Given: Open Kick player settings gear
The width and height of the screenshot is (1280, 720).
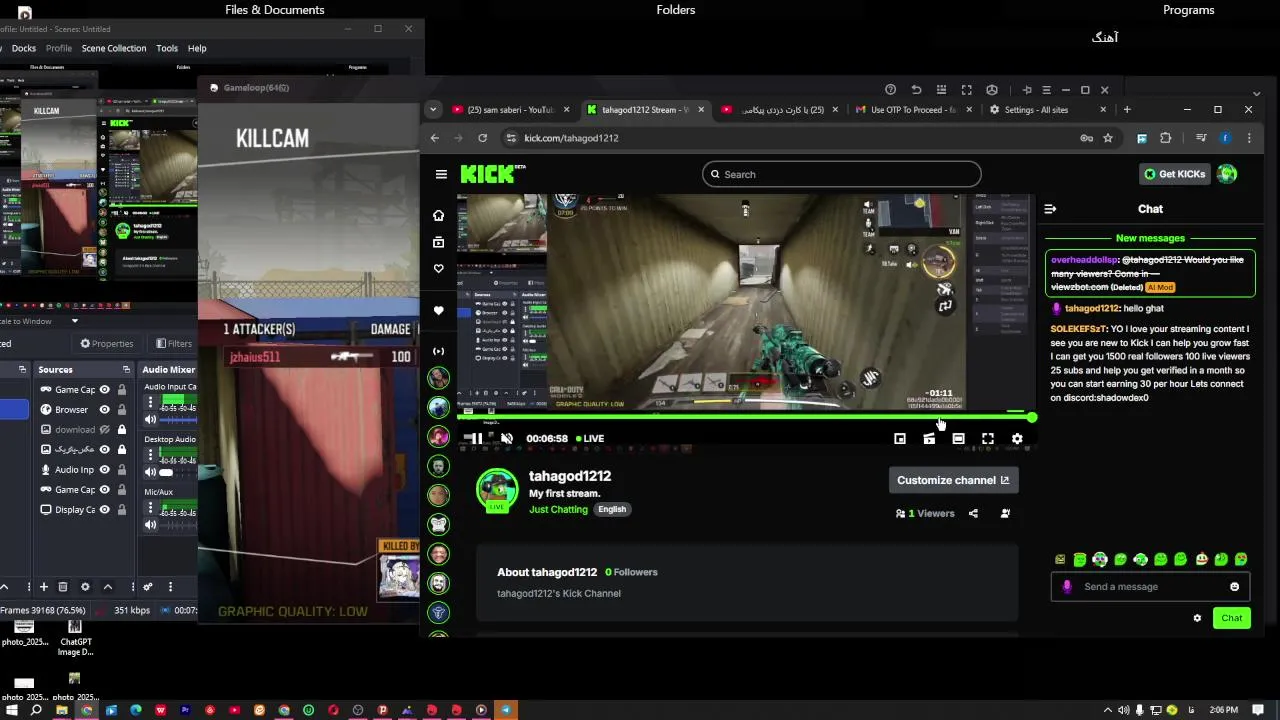Looking at the screenshot, I should (1017, 438).
